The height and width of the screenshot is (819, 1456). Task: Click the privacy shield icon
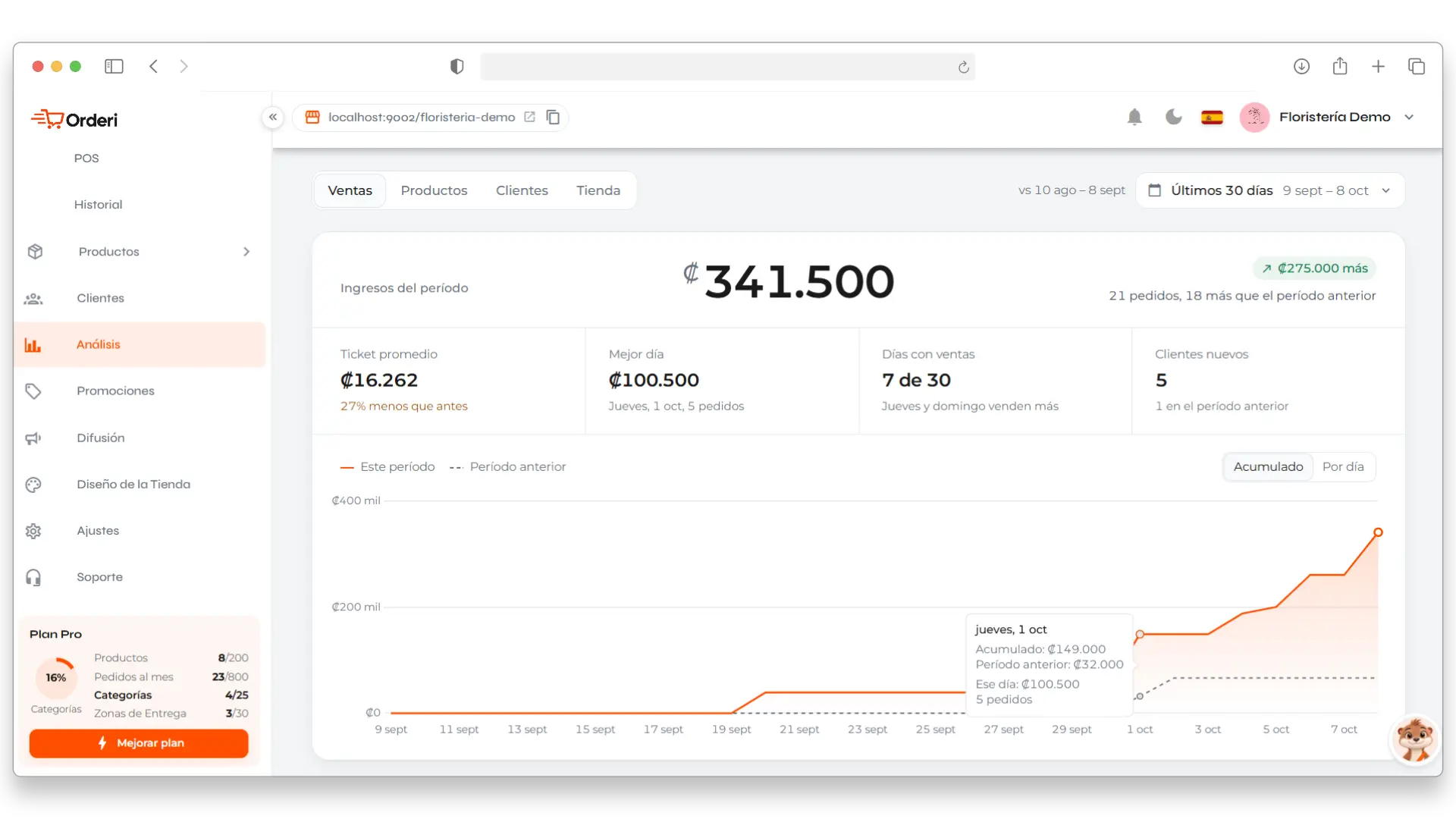click(457, 67)
